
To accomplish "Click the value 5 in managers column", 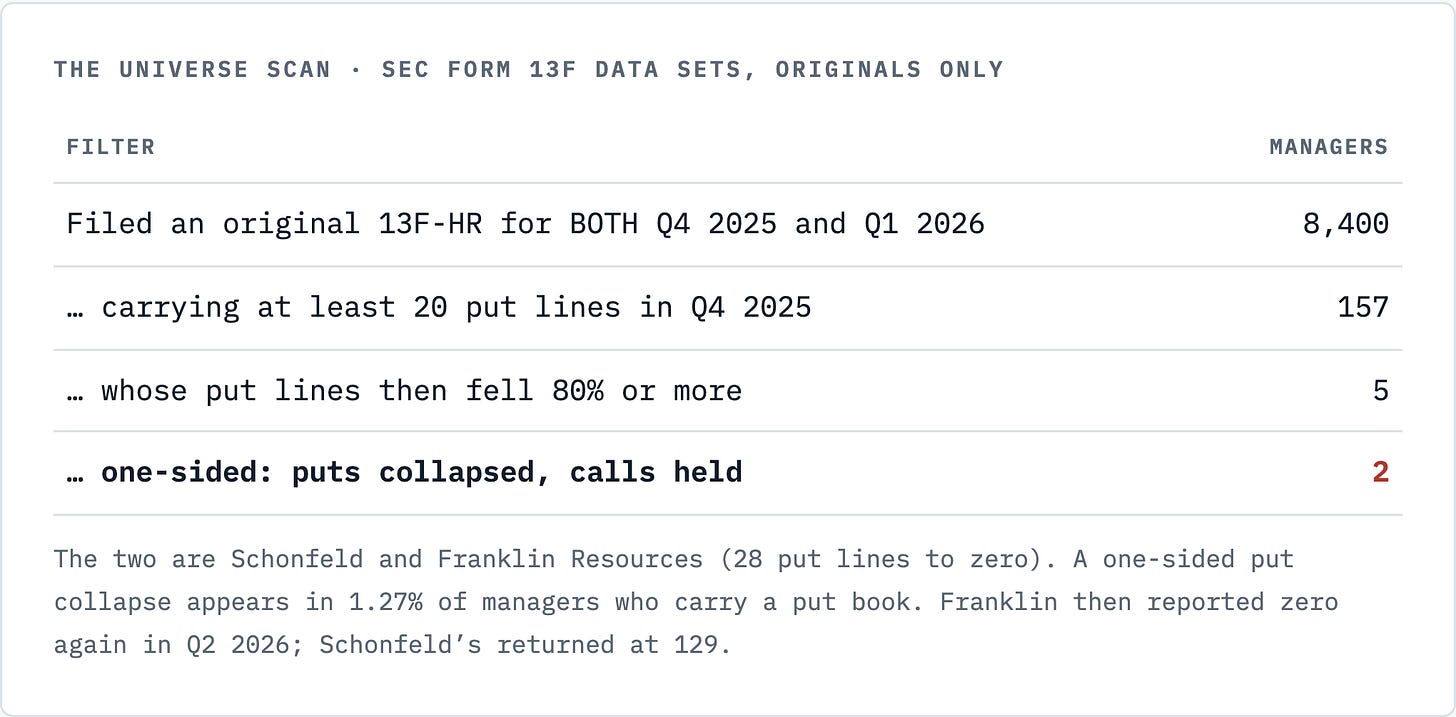I will tap(1381, 390).
